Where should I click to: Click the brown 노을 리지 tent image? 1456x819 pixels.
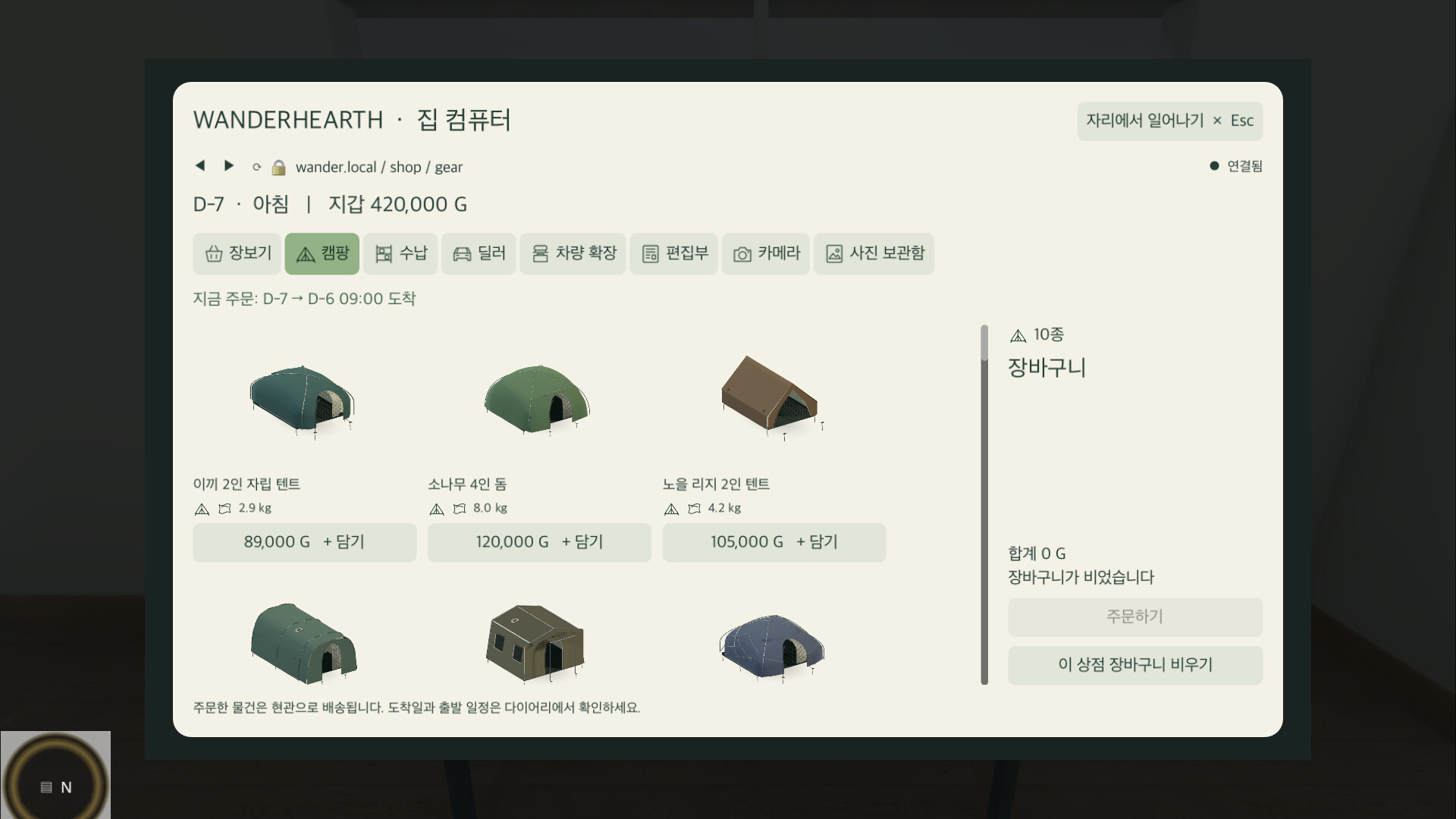pyautogui.click(x=772, y=397)
